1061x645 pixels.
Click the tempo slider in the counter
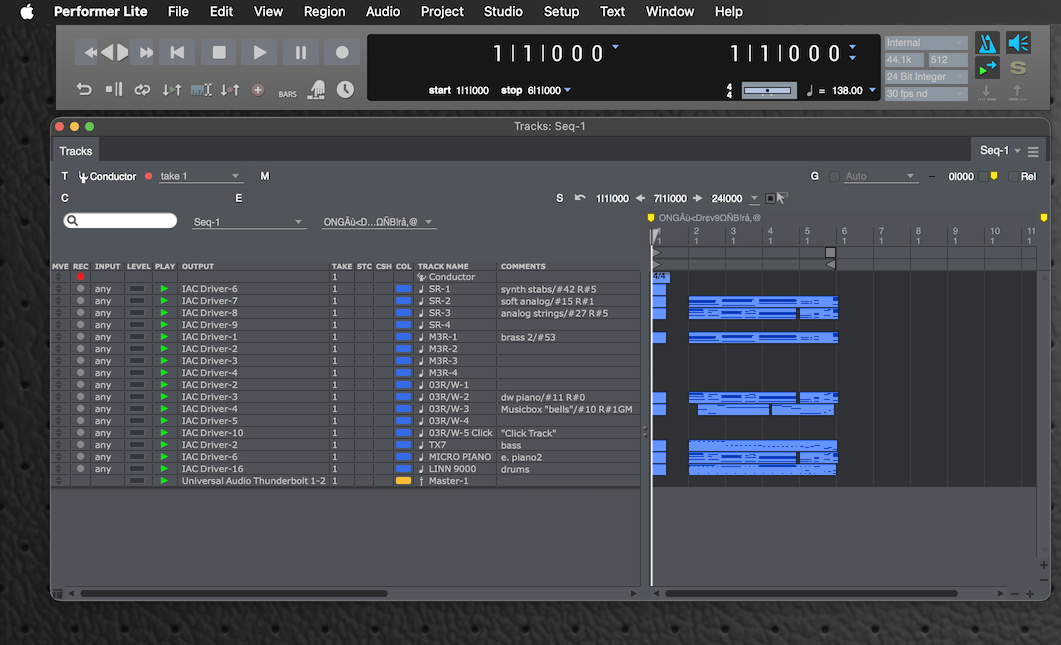coord(769,90)
